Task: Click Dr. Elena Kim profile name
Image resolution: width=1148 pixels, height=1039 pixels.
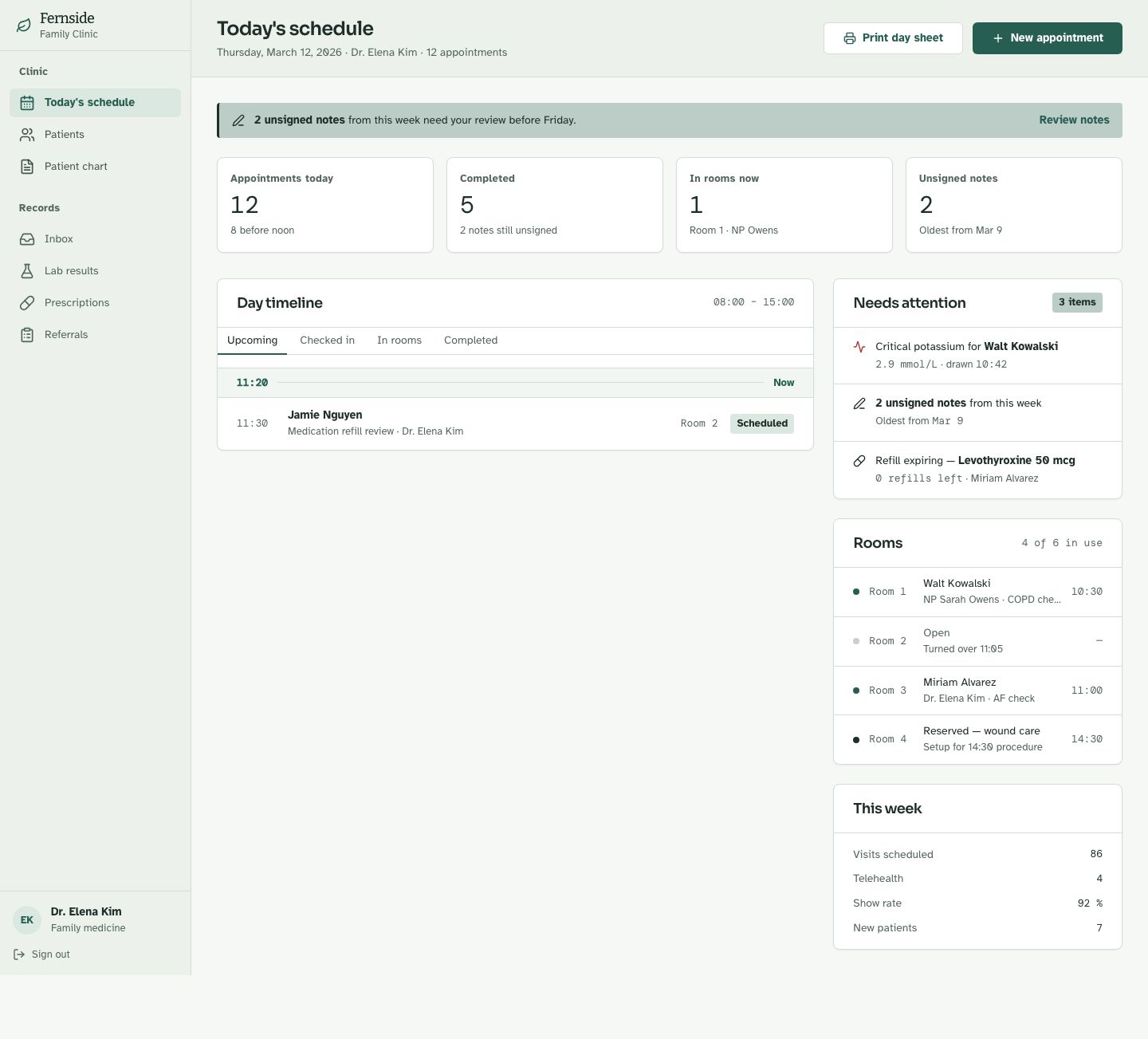Action: [86, 911]
